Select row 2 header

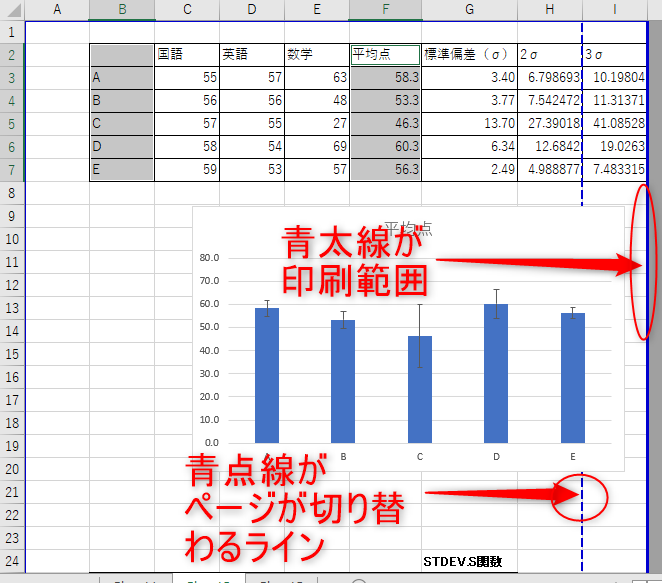click(12, 55)
